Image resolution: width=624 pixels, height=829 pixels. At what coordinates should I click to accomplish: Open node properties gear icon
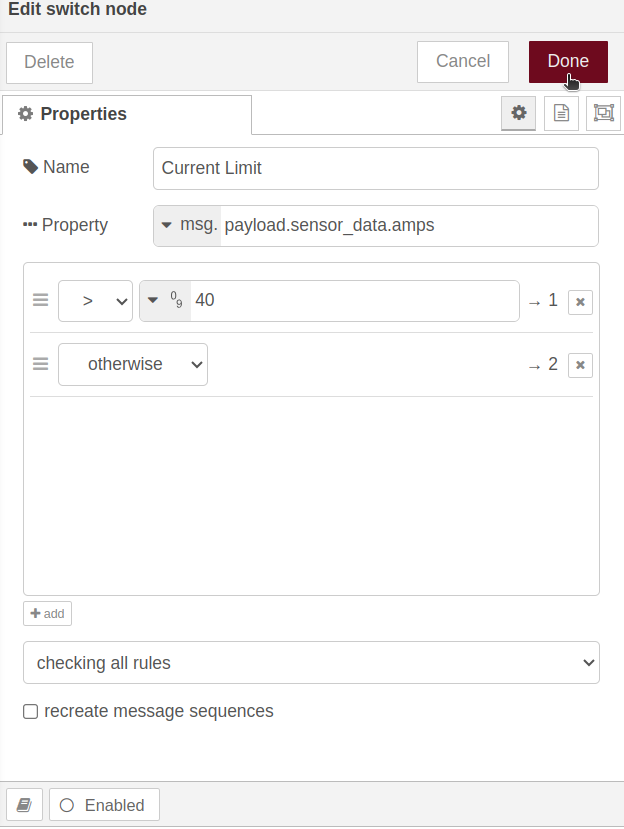[x=518, y=113]
